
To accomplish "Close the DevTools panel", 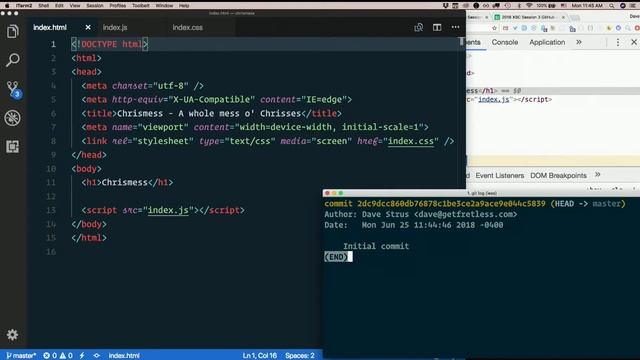I will pos(633,42).
